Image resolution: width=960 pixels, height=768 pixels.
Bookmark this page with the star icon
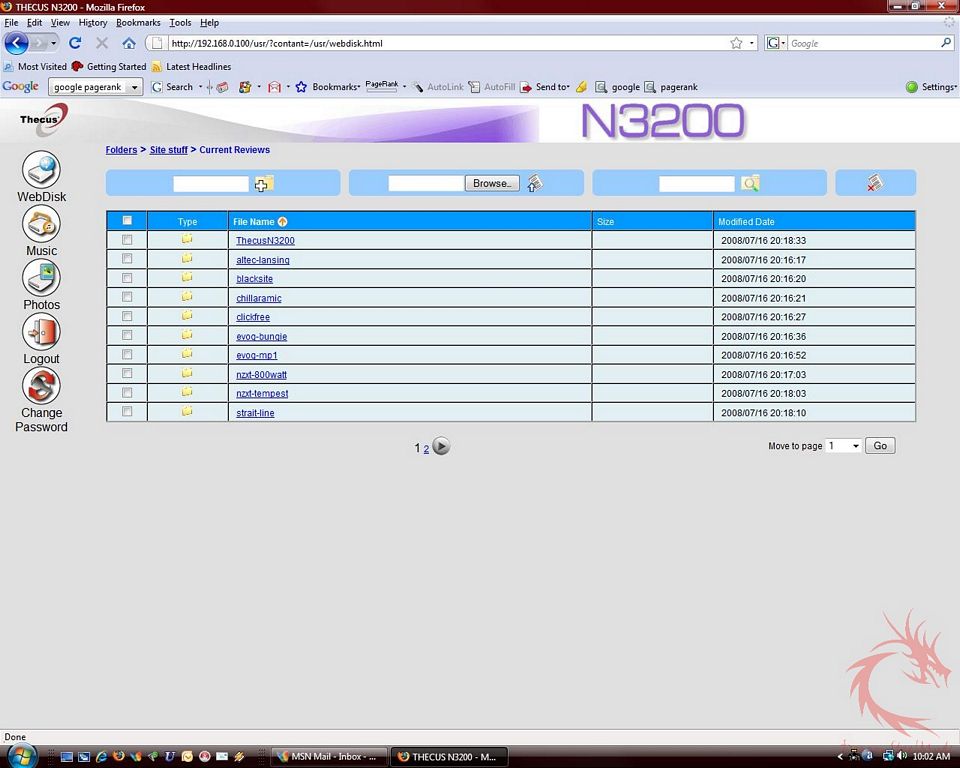(736, 43)
